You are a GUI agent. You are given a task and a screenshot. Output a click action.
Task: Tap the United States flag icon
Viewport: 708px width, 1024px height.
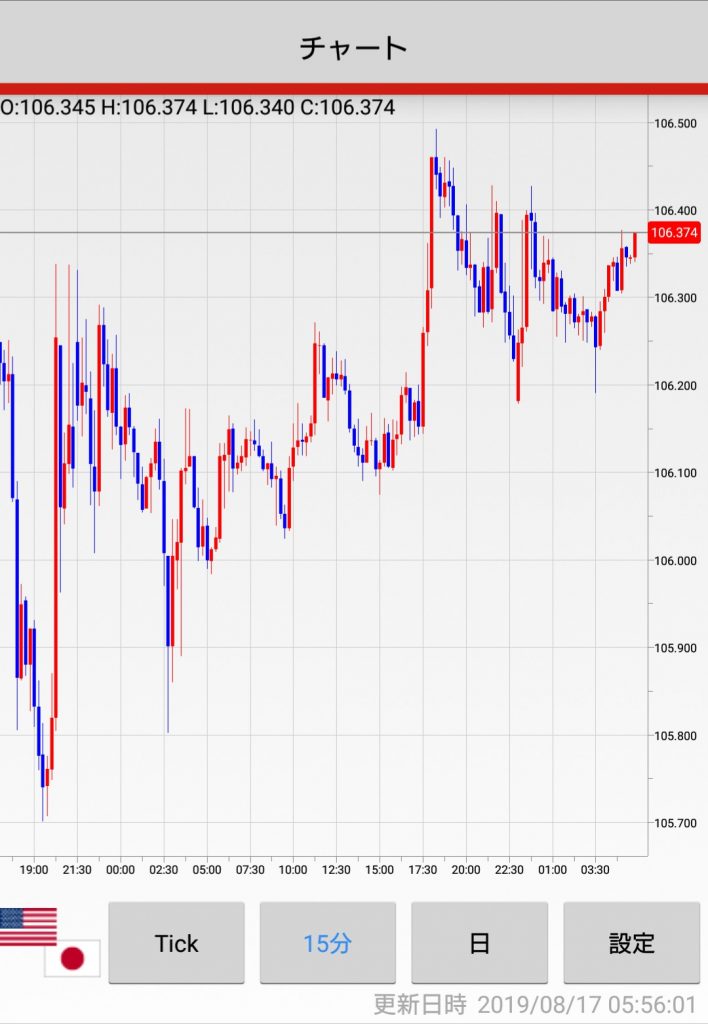28,926
